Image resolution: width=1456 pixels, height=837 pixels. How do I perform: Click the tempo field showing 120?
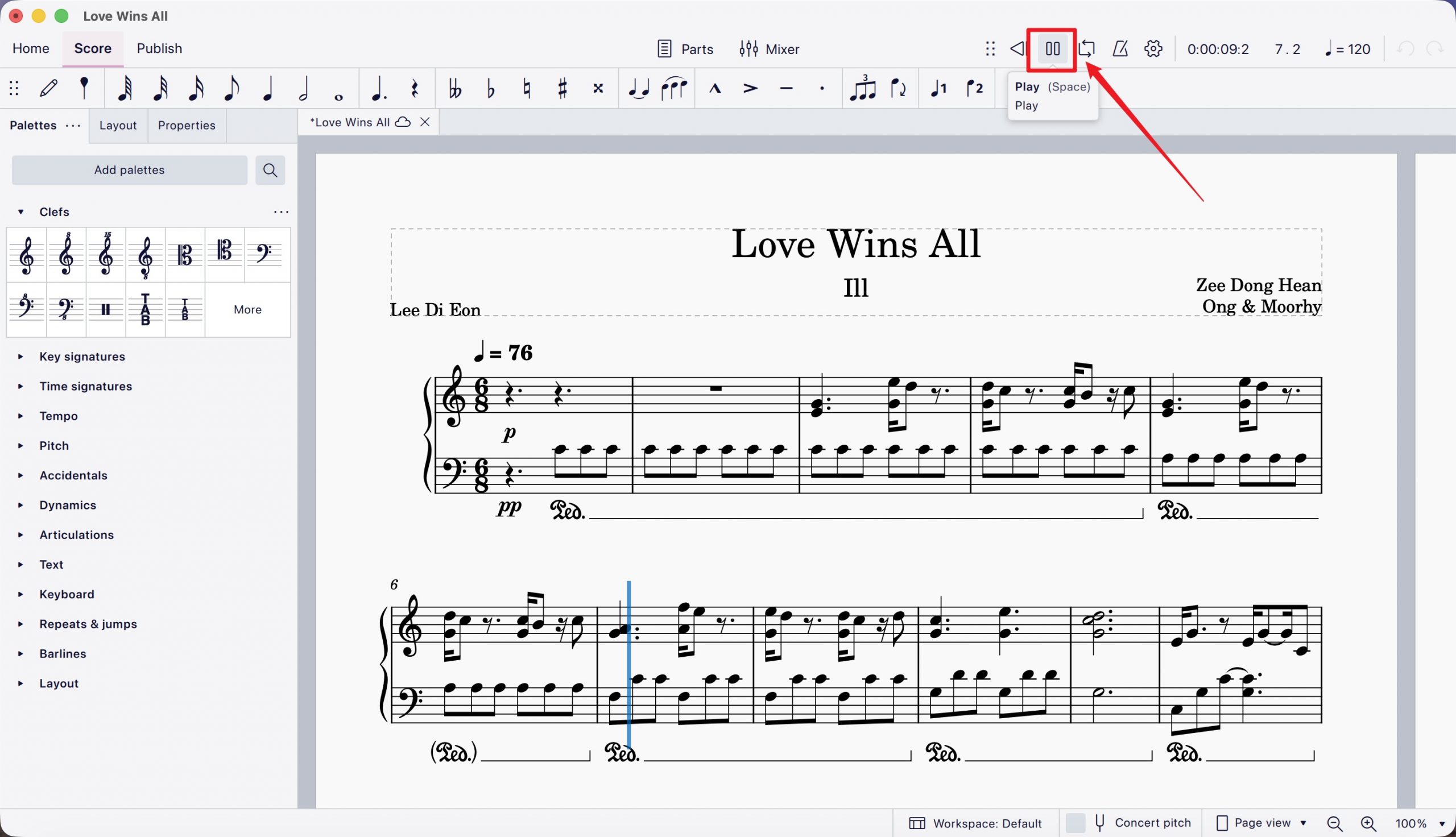(x=1348, y=49)
